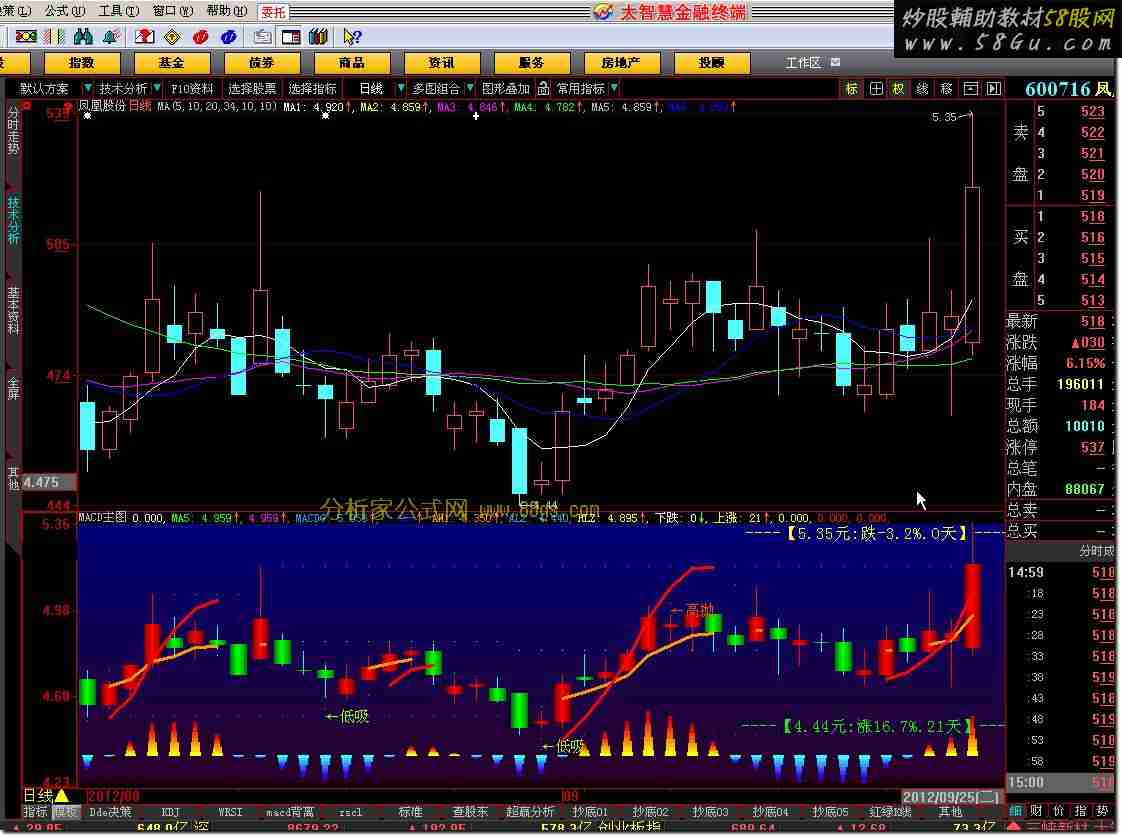
Task: Go to the 债券 section
Action: coord(262,63)
